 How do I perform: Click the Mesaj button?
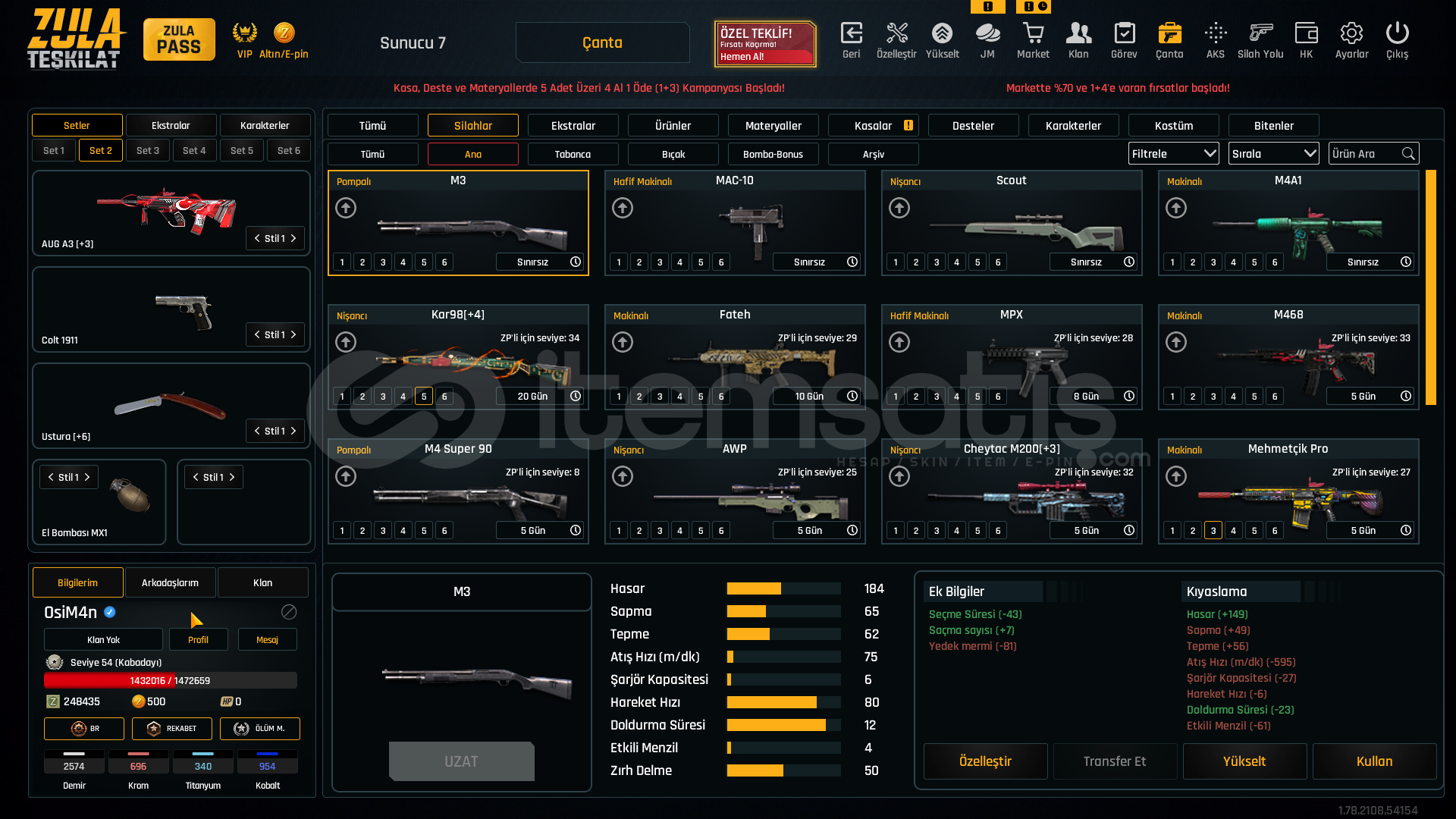pos(267,639)
